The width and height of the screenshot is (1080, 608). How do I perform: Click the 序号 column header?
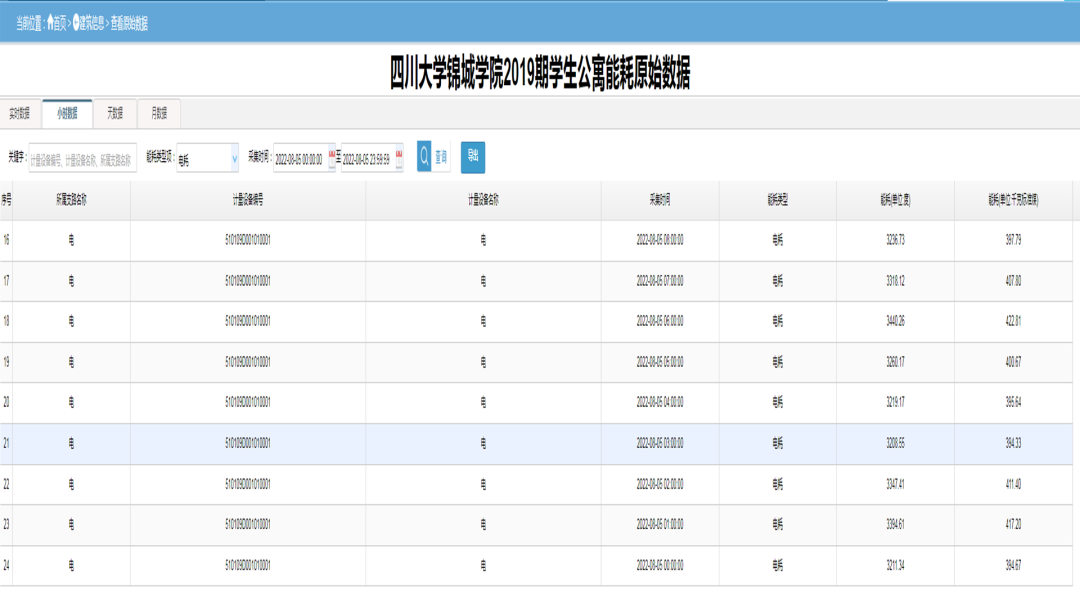pyautogui.click(x=6, y=200)
